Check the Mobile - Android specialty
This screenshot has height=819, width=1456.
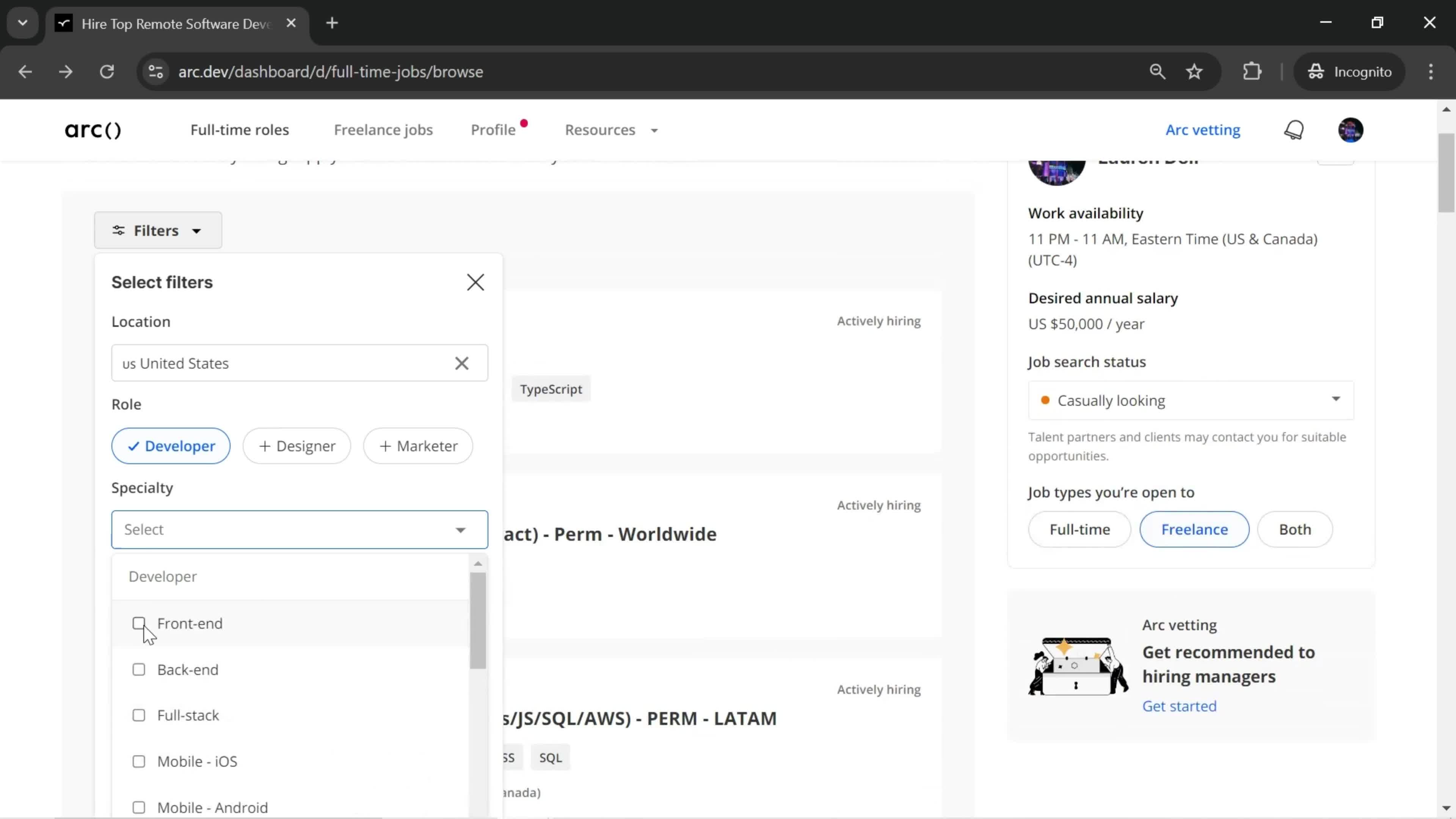138,808
